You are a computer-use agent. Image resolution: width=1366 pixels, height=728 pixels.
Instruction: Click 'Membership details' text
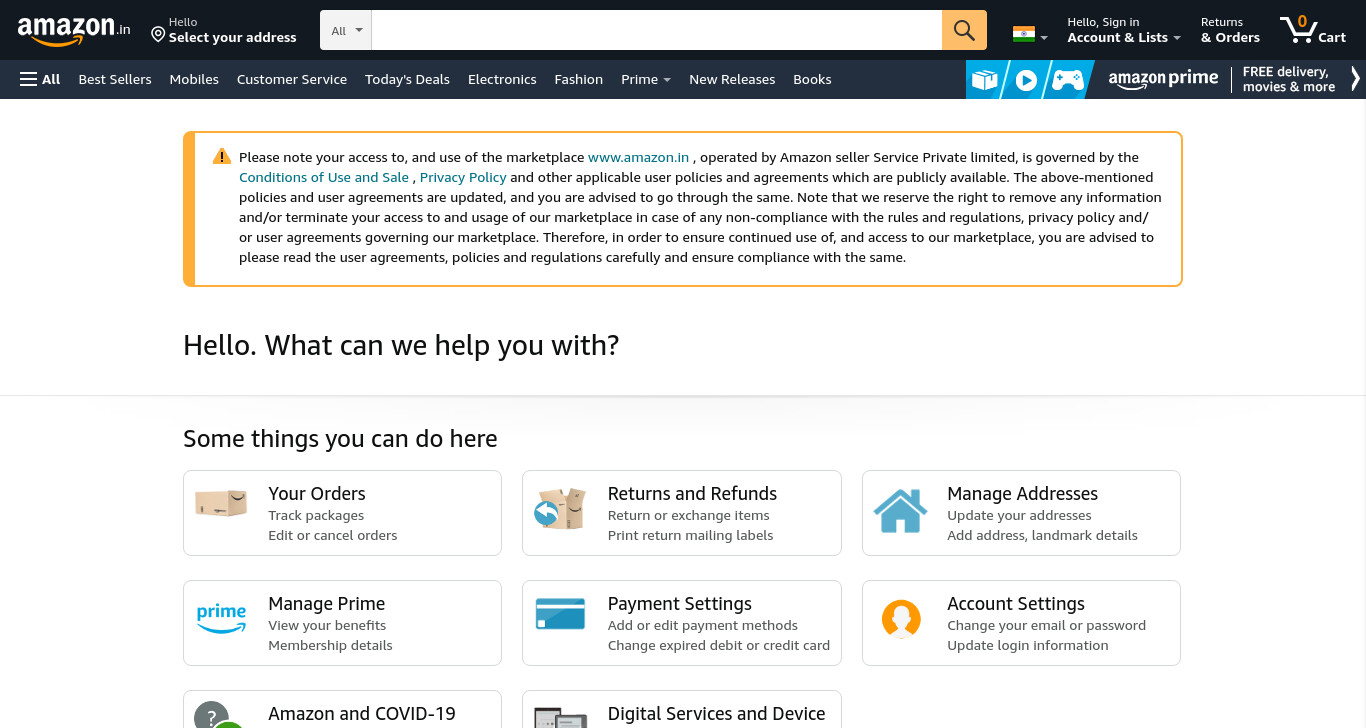click(x=330, y=646)
